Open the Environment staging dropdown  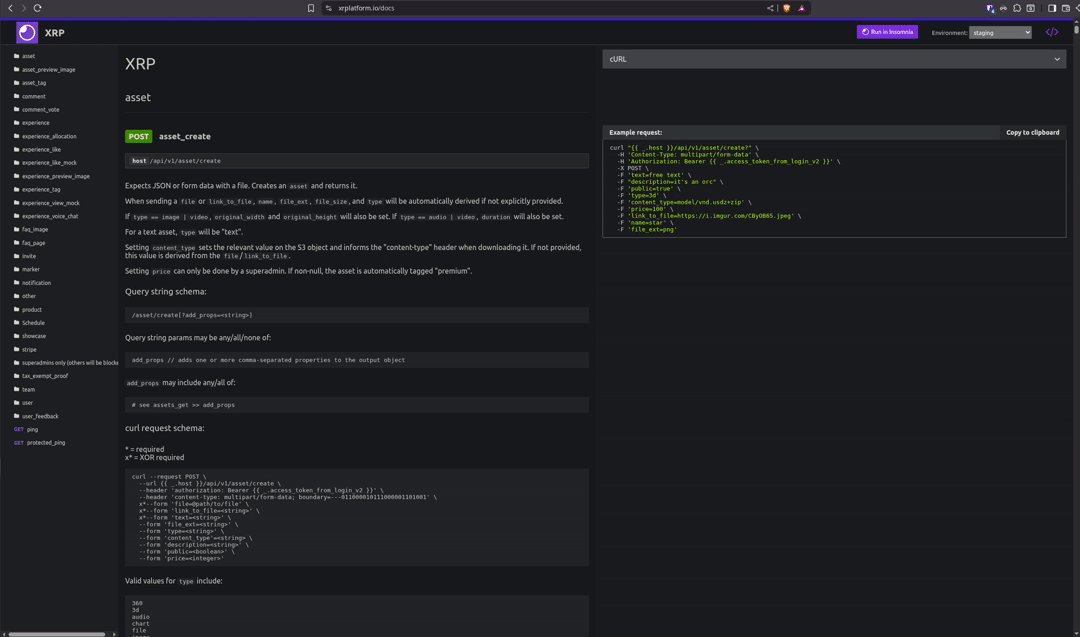(x=999, y=32)
